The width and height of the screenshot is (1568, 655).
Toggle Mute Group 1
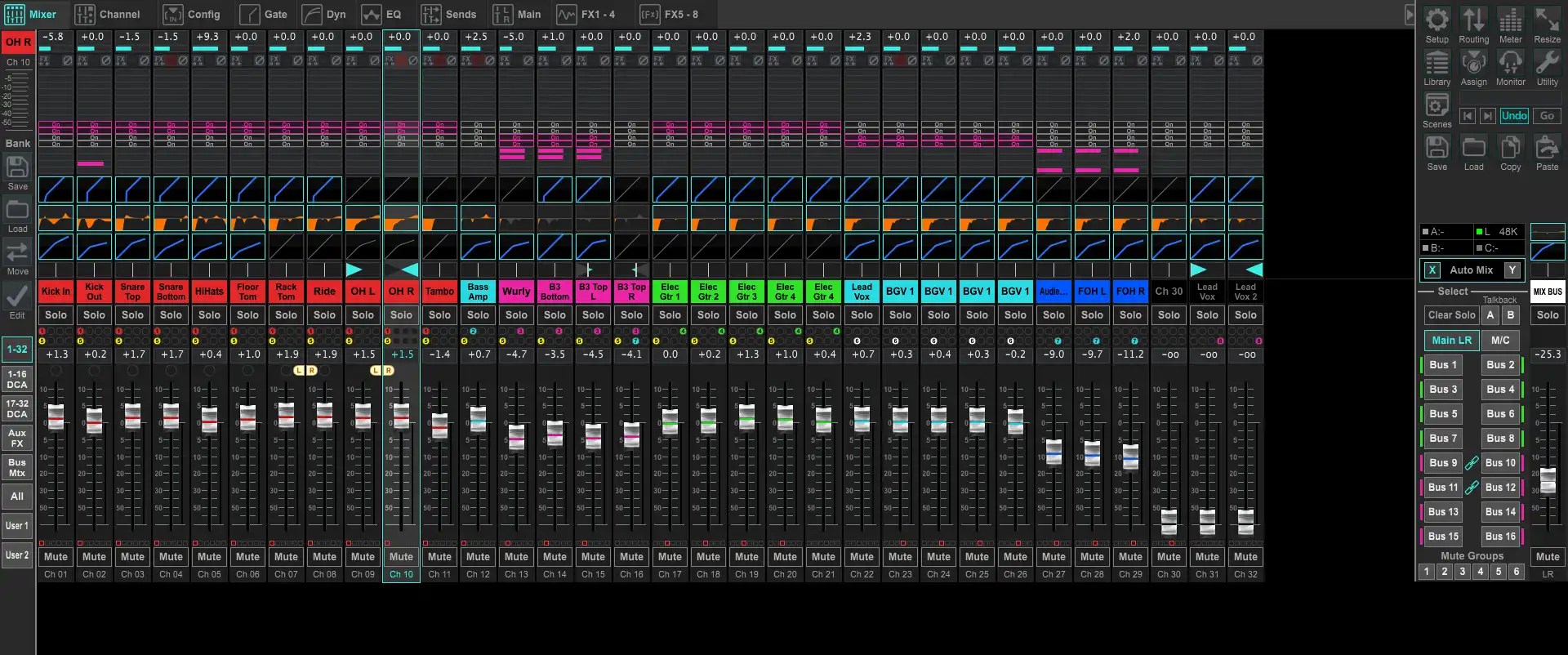tap(1427, 572)
